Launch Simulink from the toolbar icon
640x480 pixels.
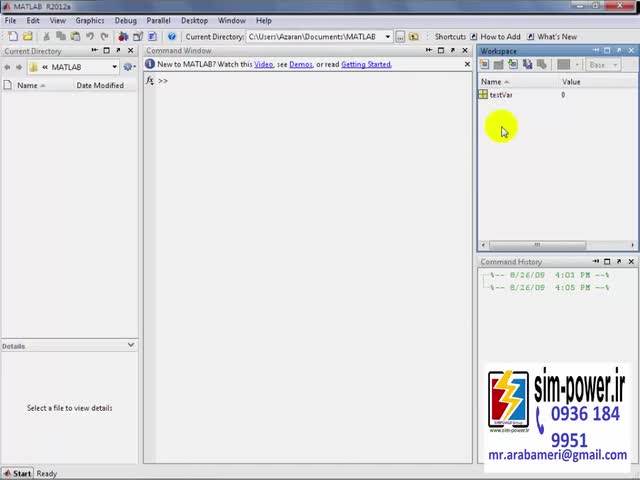coord(123,36)
